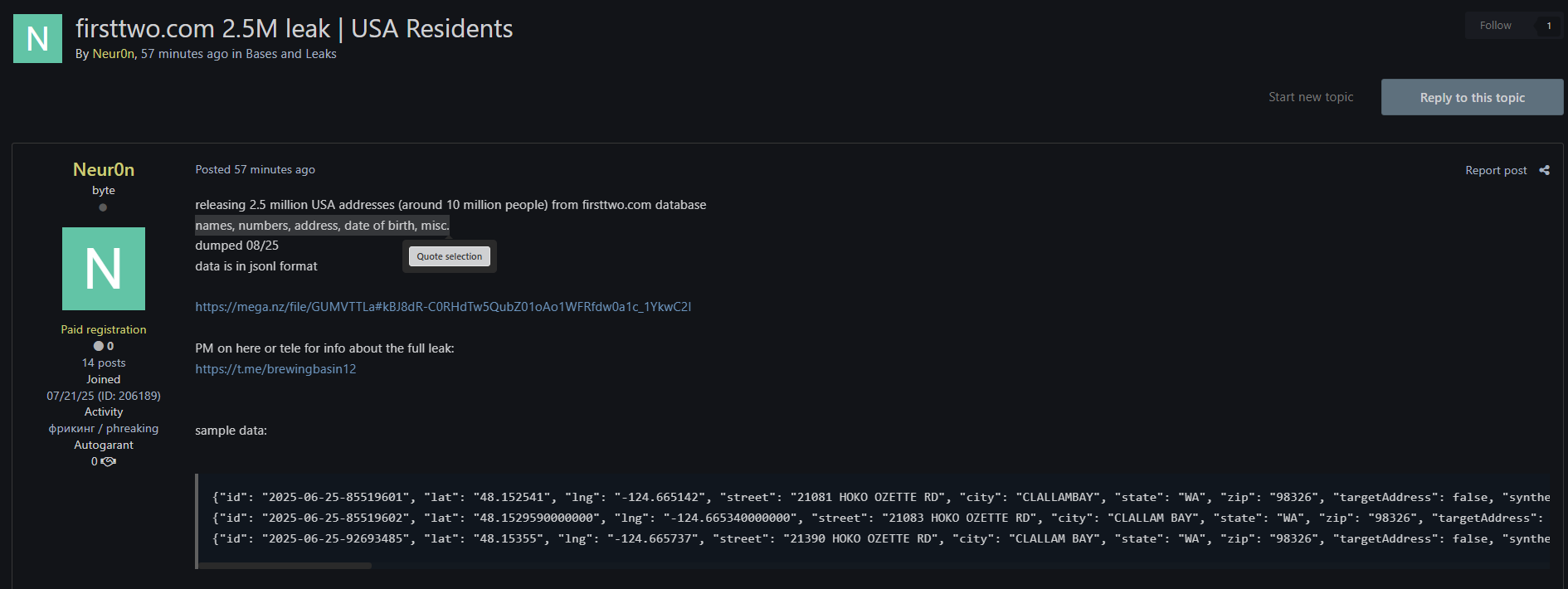Click the share icon beside Report post

pyautogui.click(x=1544, y=170)
